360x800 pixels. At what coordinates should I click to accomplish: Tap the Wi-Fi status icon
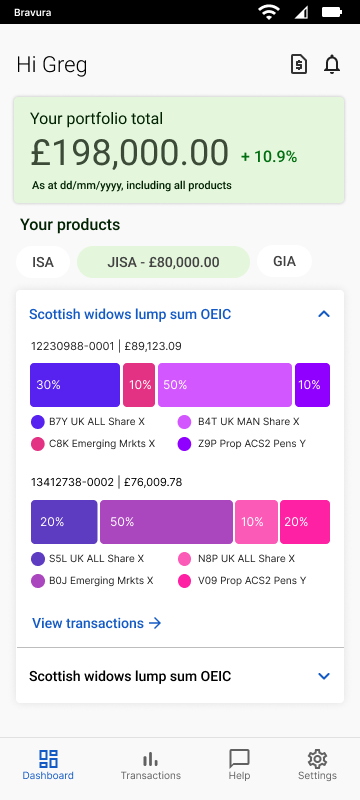[268, 12]
